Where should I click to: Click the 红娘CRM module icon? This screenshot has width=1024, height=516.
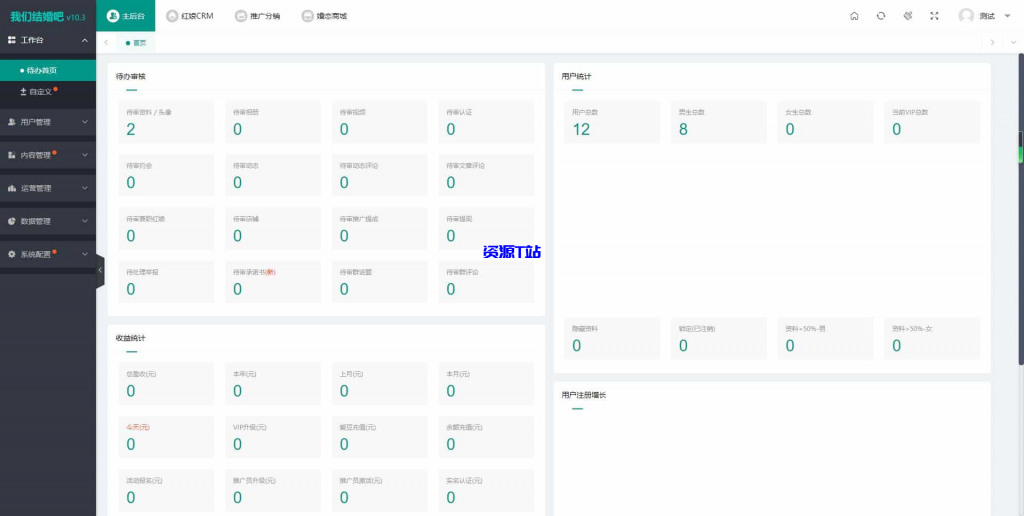pyautogui.click(x=173, y=16)
